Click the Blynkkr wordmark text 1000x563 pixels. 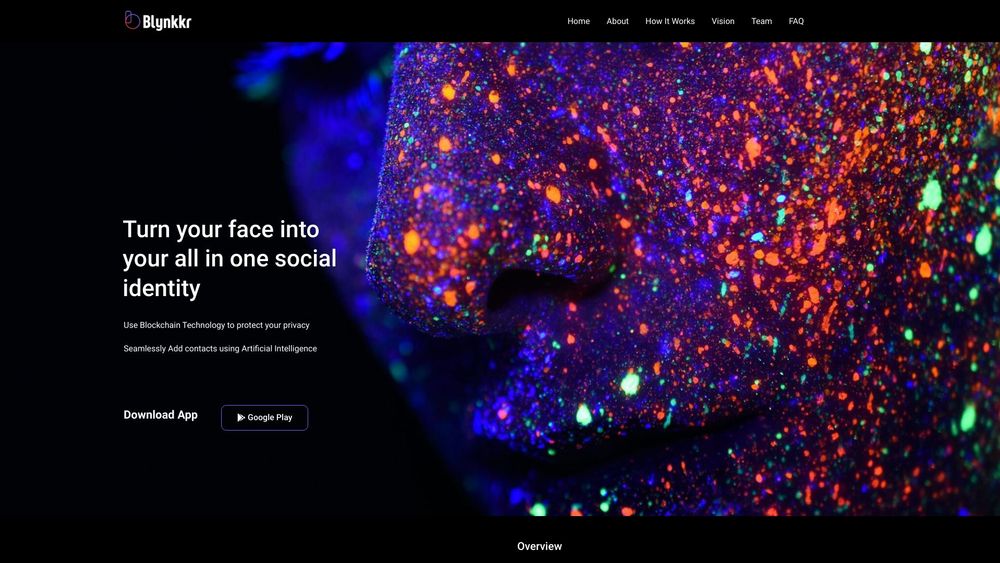pyautogui.click(x=167, y=22)
